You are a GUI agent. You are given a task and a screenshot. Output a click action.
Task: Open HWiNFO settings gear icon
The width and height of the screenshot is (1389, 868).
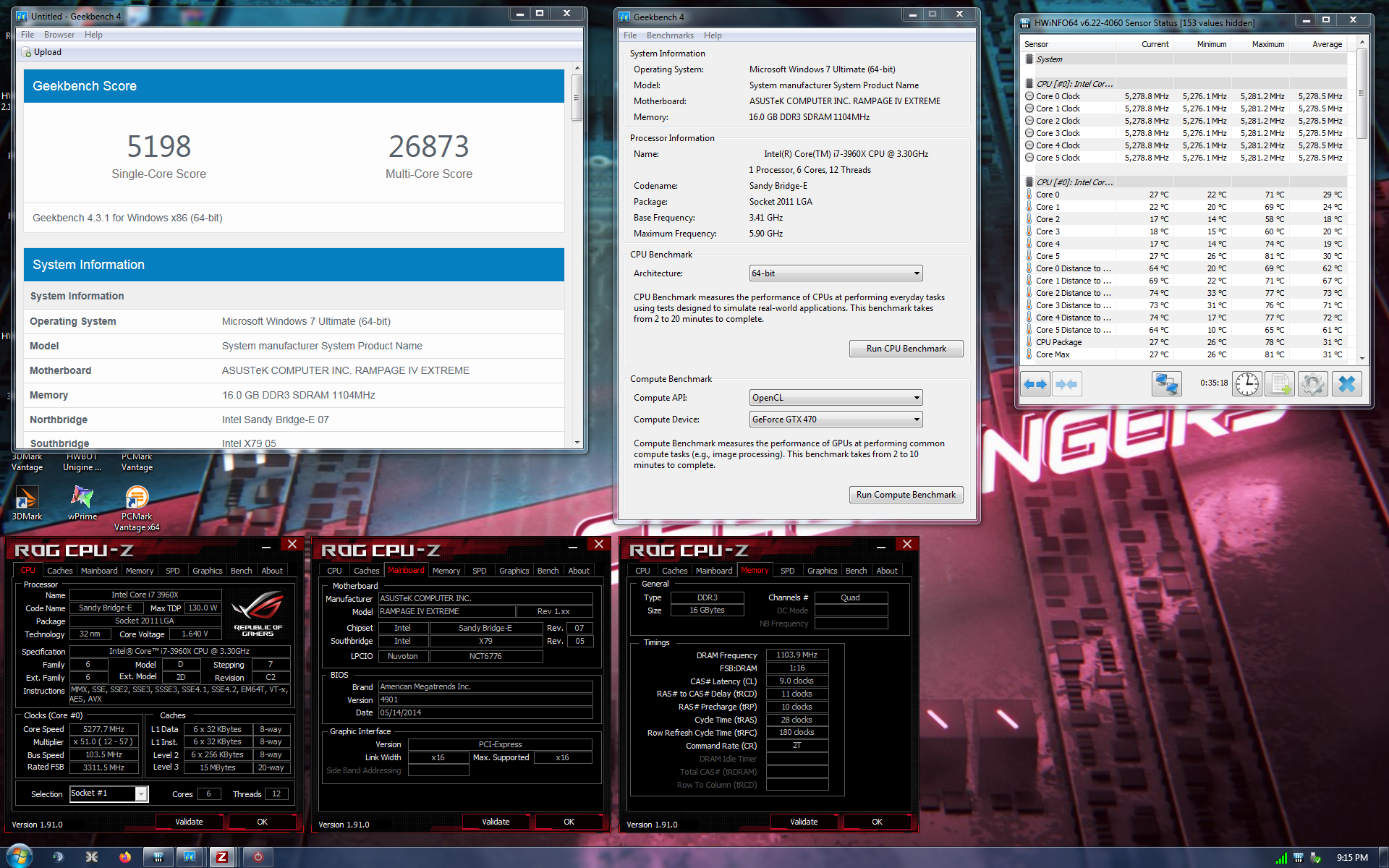pos(1313,384)
